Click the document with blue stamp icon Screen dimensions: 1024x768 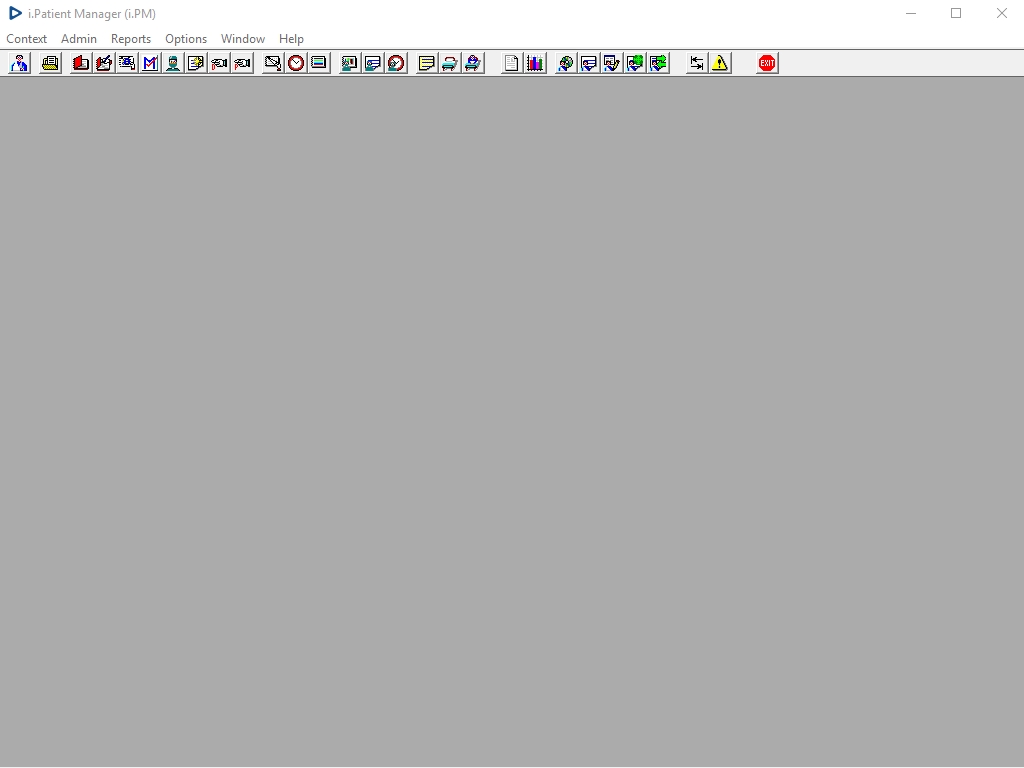point(127,63)
